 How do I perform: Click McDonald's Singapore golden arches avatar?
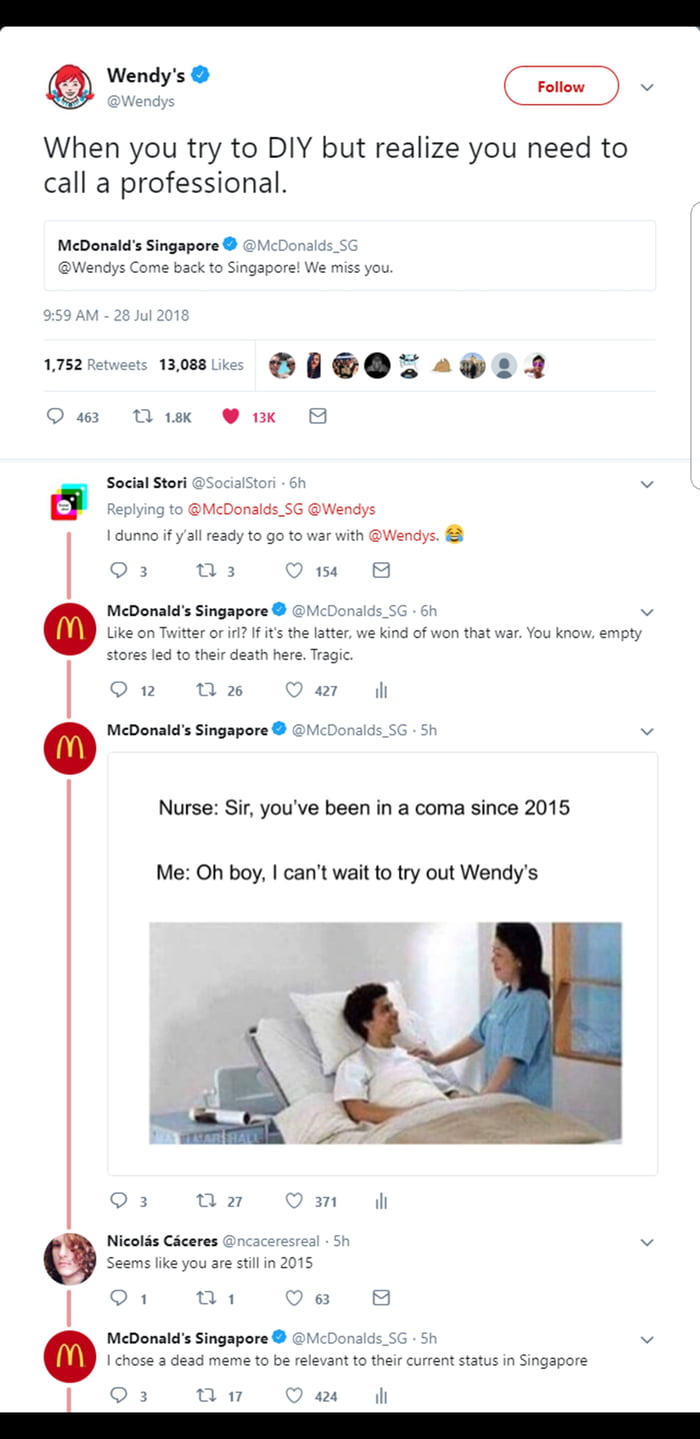tap(69, 629)
